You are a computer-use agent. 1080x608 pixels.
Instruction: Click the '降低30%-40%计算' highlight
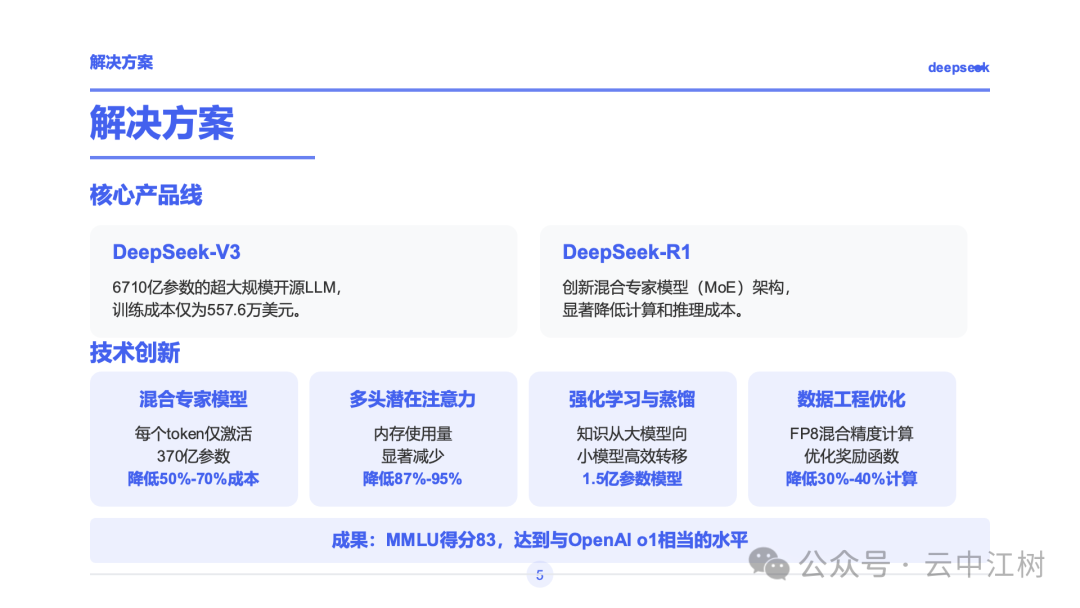(x=851, y=479)
